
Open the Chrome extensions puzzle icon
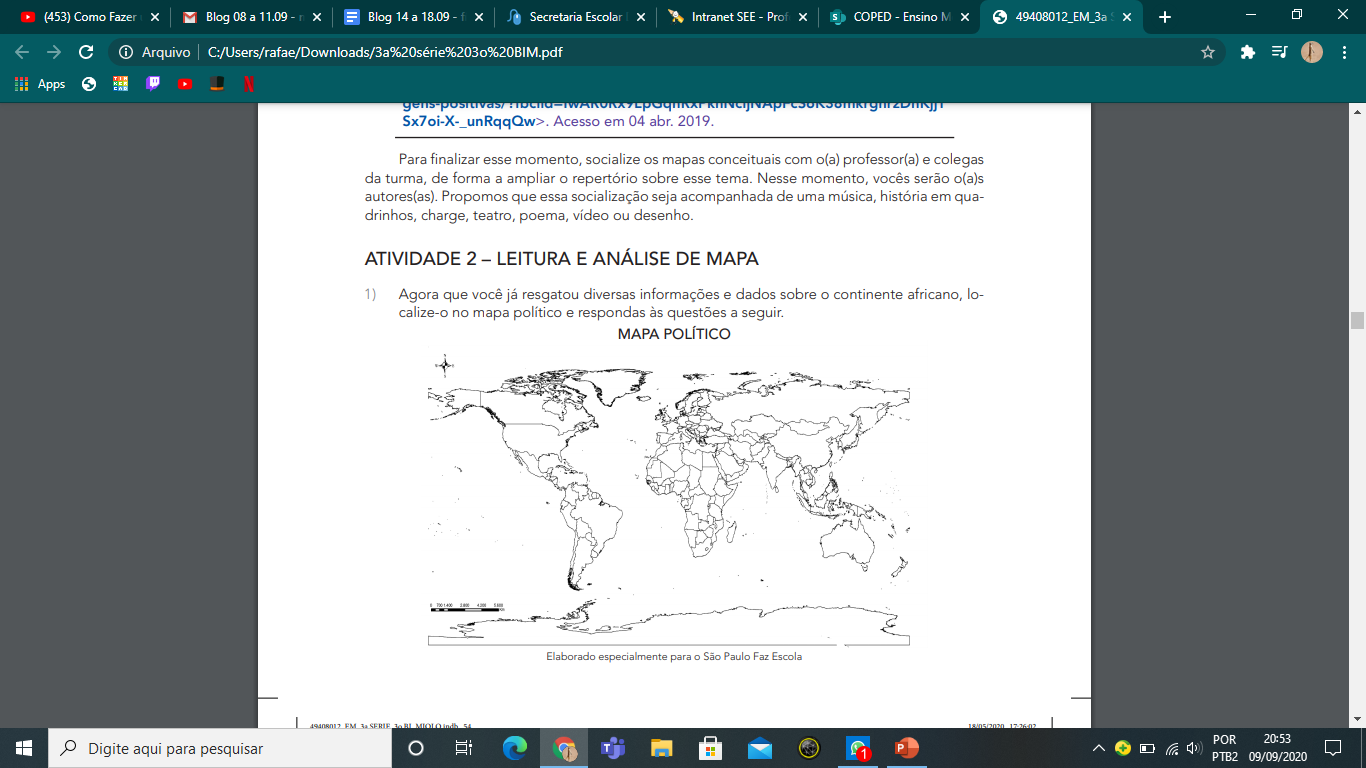pyautogui.click(x=1248, y=52)
